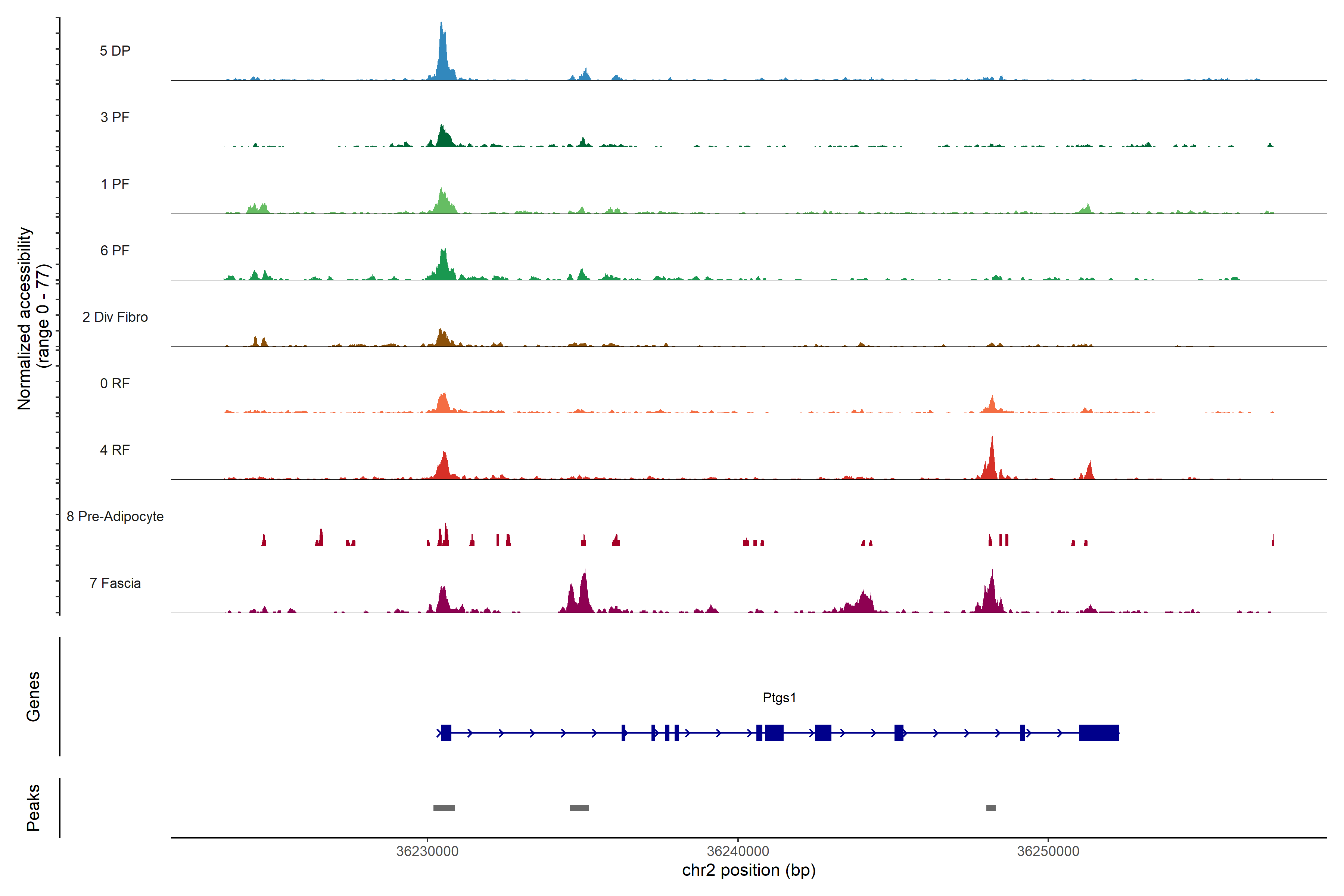Image resolution: width=1344 pixels, height=896 pixels.
Task: Click the 36250000 axis tick label
Action: pyautogui.click(x=1048, y=851)
